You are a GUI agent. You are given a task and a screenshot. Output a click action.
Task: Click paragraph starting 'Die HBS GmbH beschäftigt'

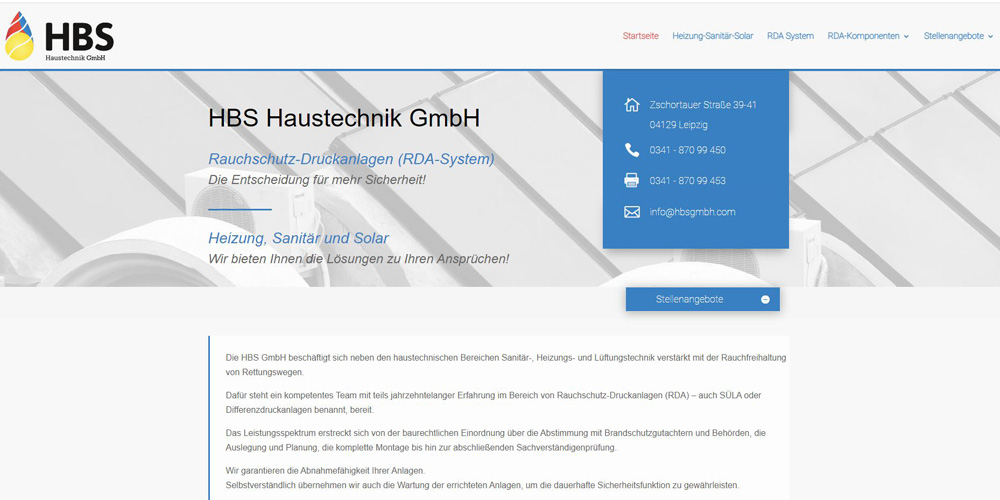coord(506,365)
